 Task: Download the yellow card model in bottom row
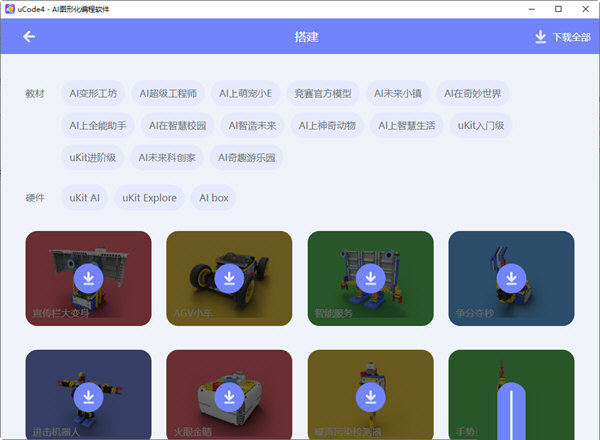(370, 397)
